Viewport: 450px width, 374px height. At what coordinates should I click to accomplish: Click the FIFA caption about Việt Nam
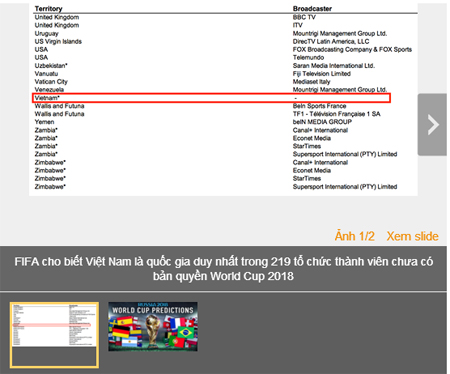tap(224, 269)
